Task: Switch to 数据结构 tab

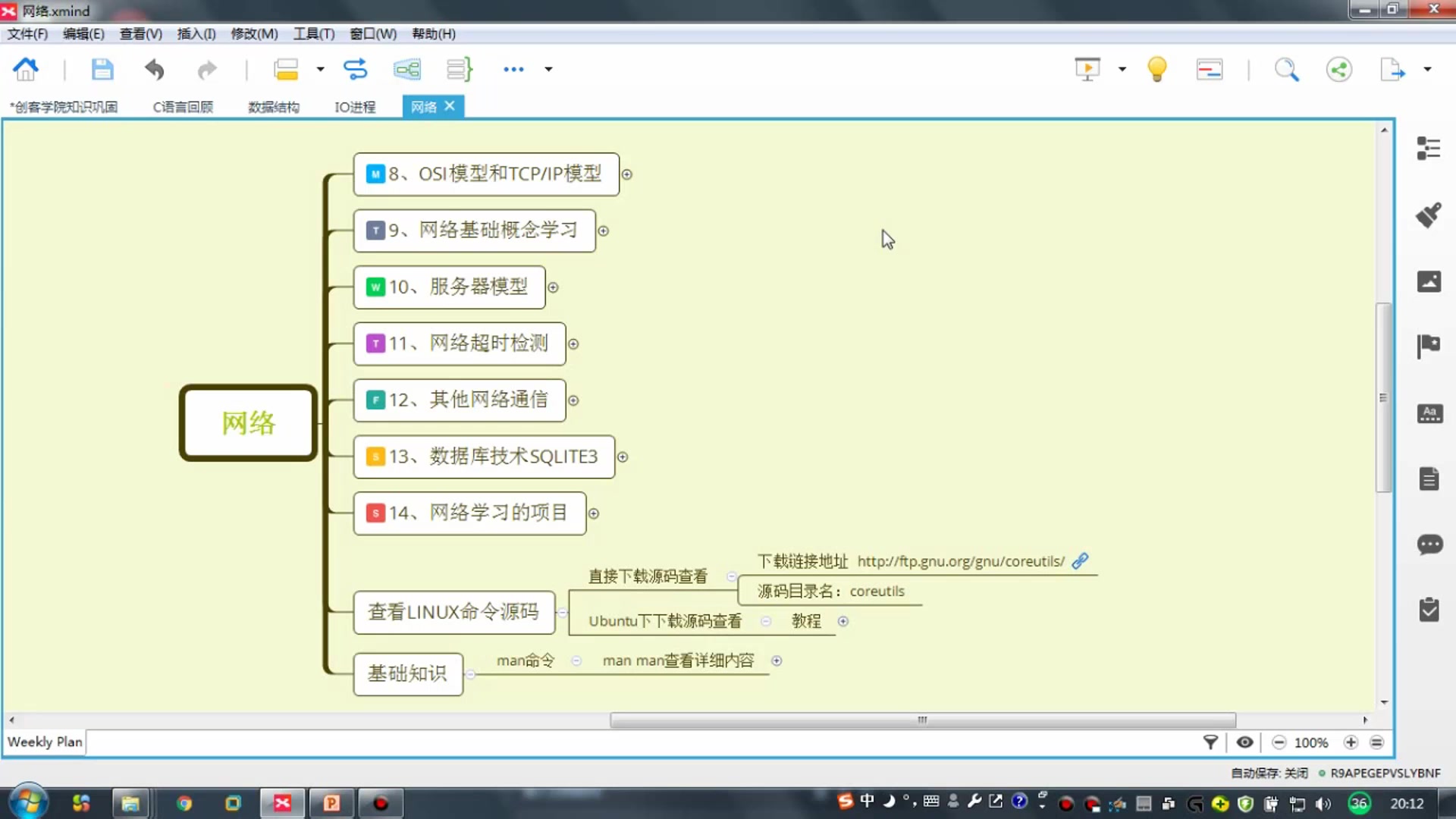Action: pyautogui.click(x=273, y=106)
